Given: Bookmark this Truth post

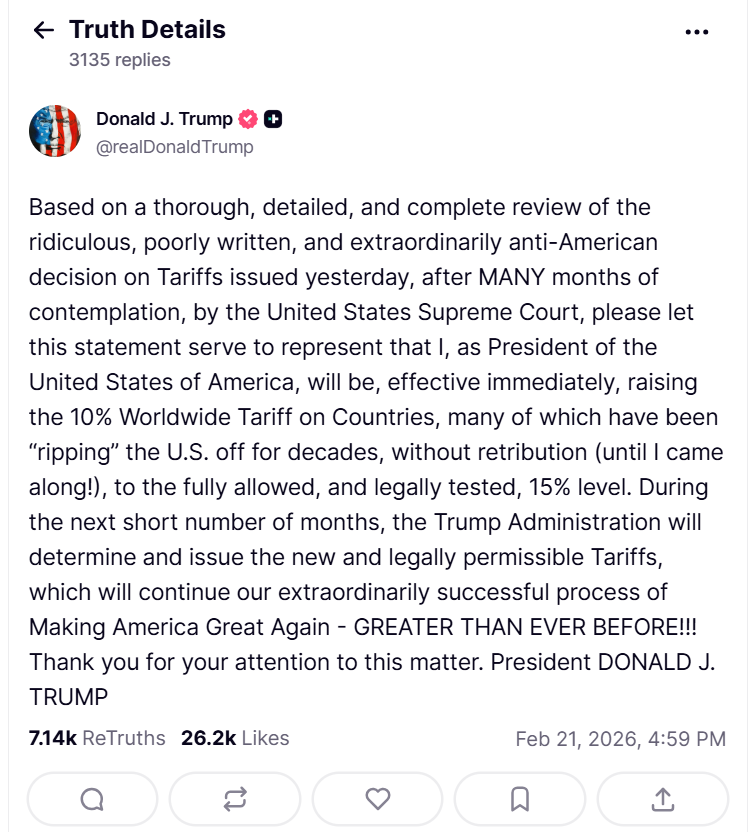Looking at the screenshot, I should (x=520, y=799).
